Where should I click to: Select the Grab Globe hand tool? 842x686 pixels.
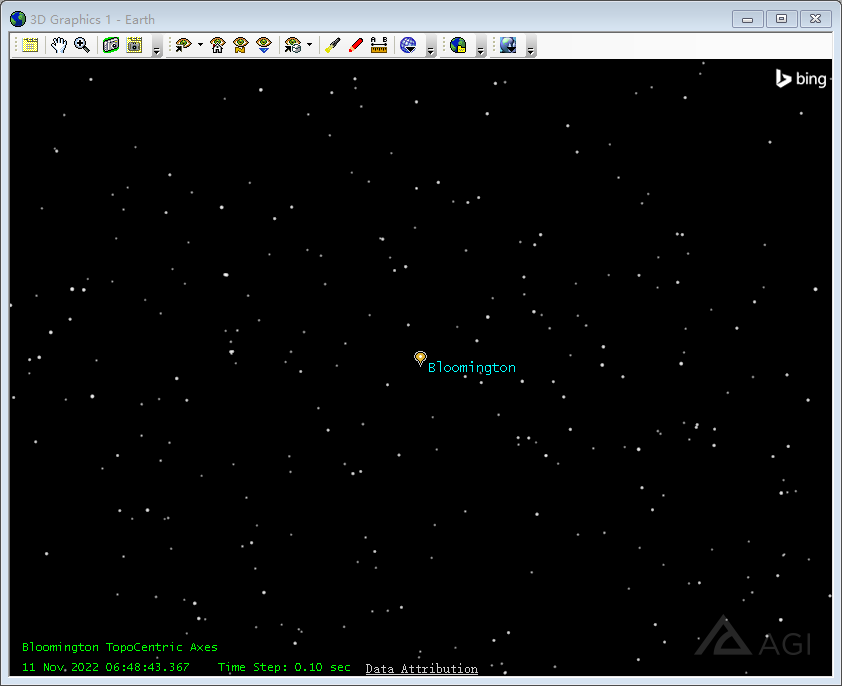pos(59,45)
